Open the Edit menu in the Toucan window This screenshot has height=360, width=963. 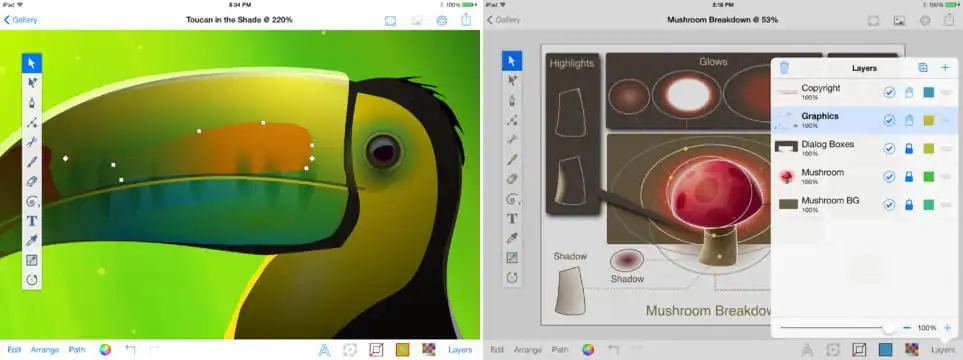point(14,350)
